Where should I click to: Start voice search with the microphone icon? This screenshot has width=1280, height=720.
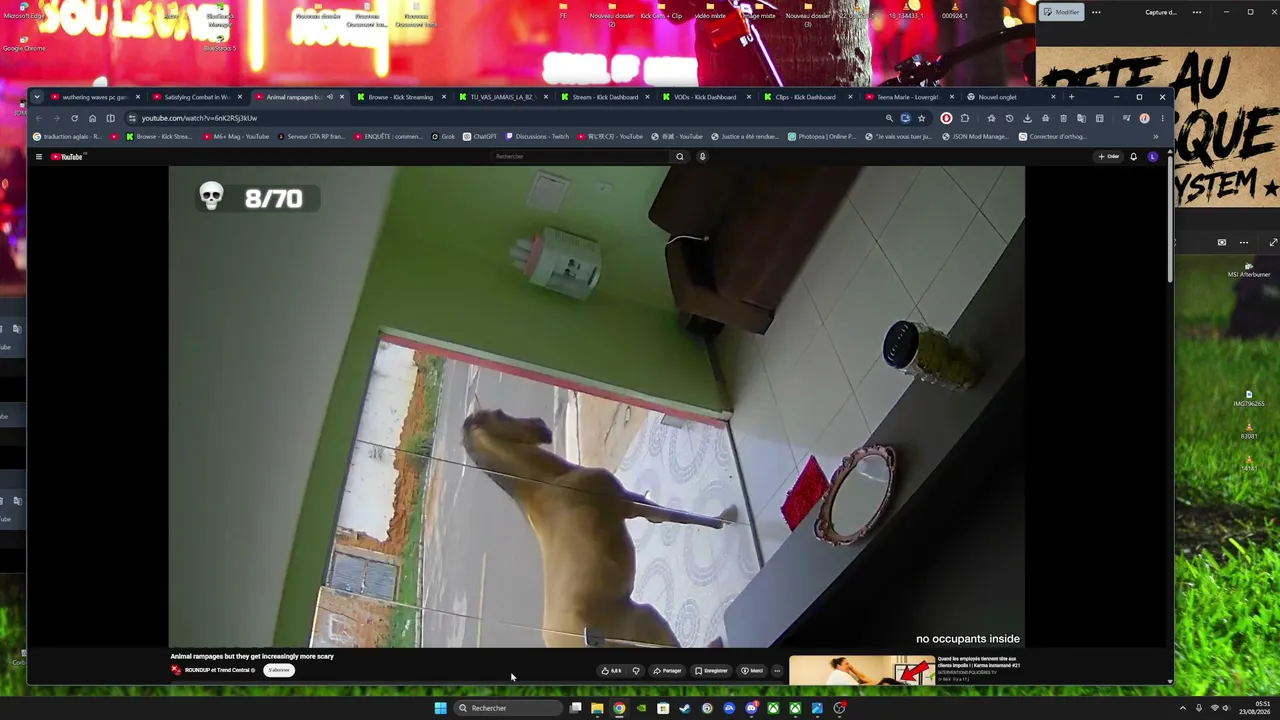click(x=702, y=157)
